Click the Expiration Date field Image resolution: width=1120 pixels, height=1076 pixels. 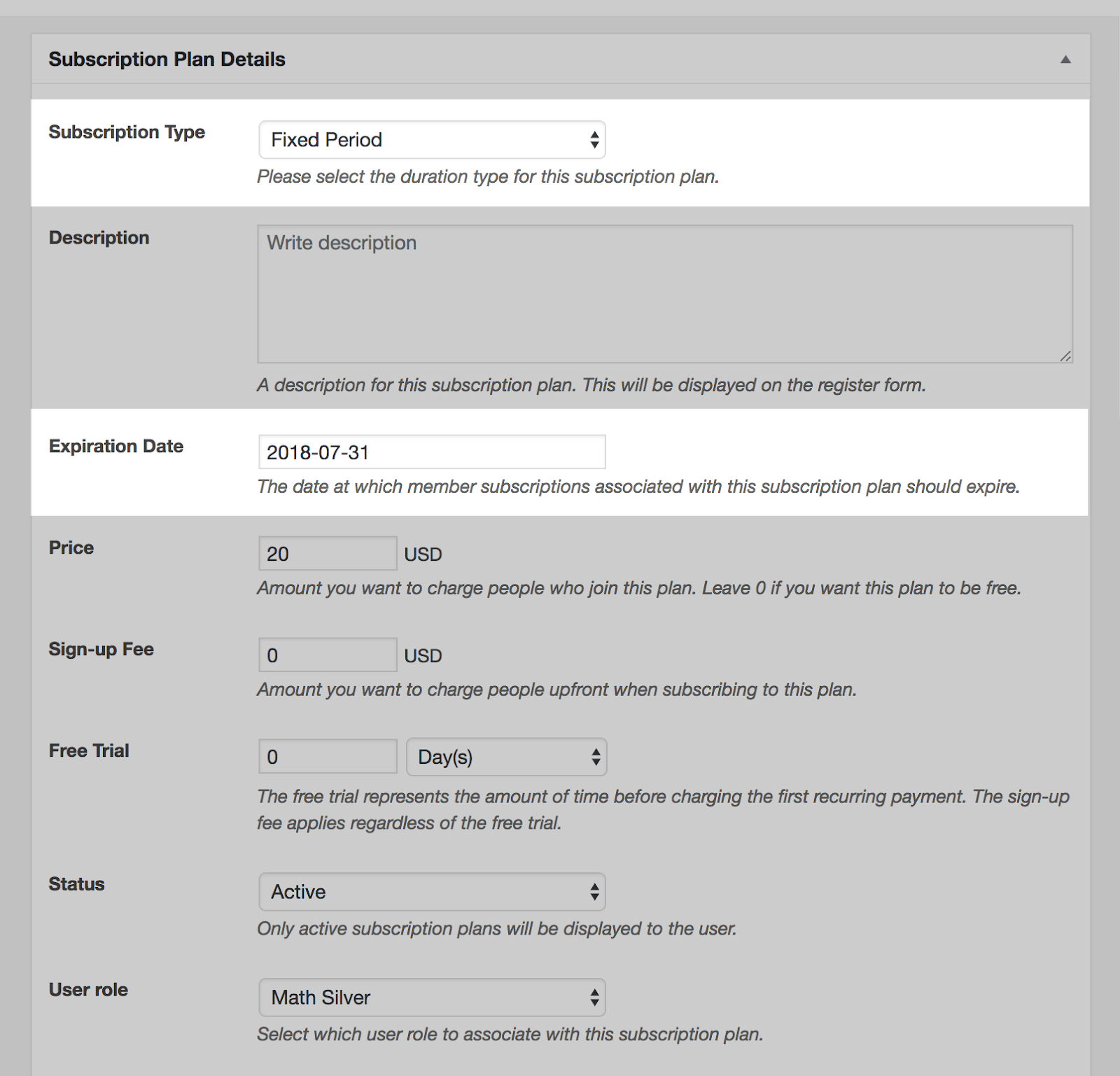click(432, 452)
